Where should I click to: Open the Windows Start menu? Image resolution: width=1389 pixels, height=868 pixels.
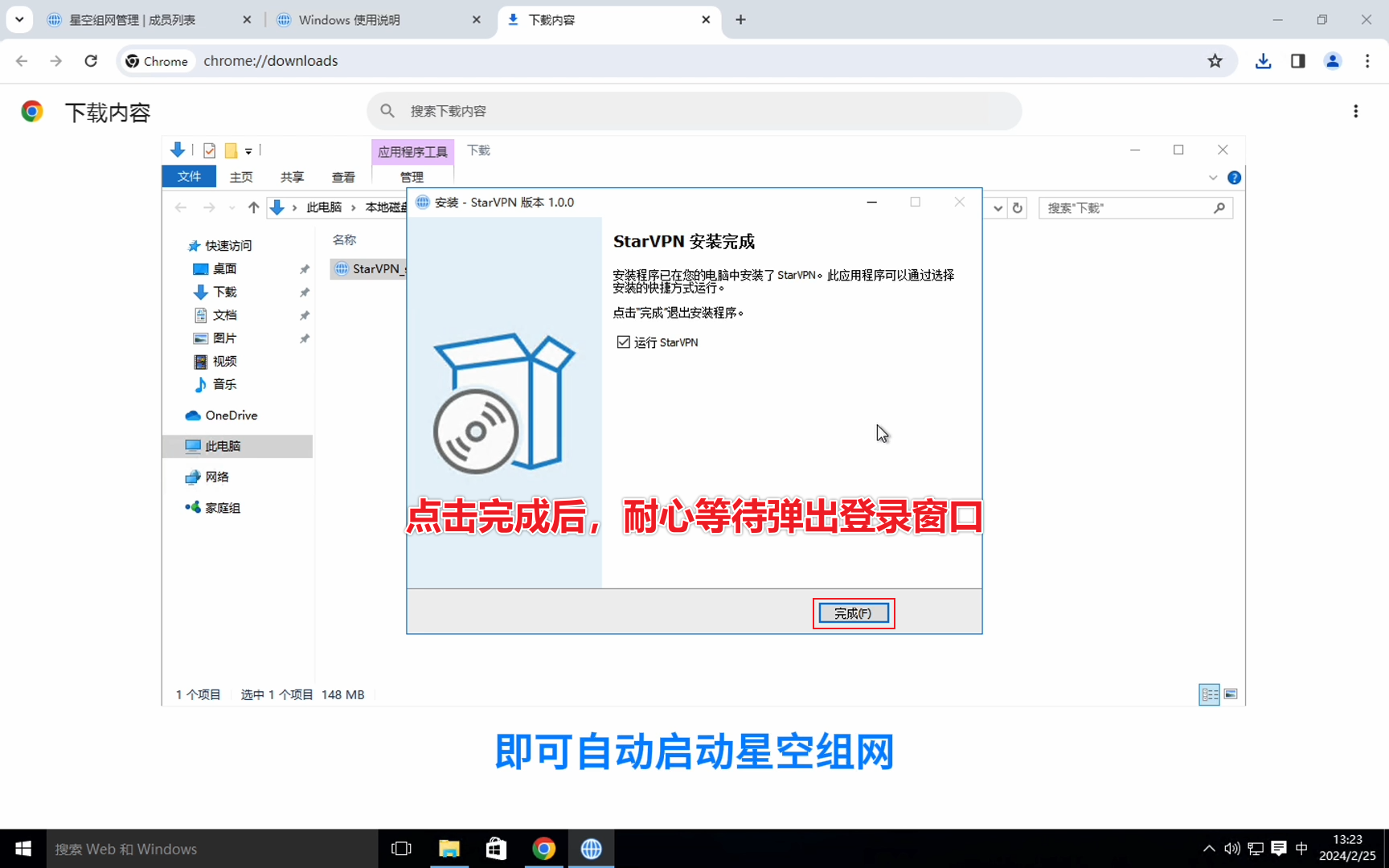(23, 849)
